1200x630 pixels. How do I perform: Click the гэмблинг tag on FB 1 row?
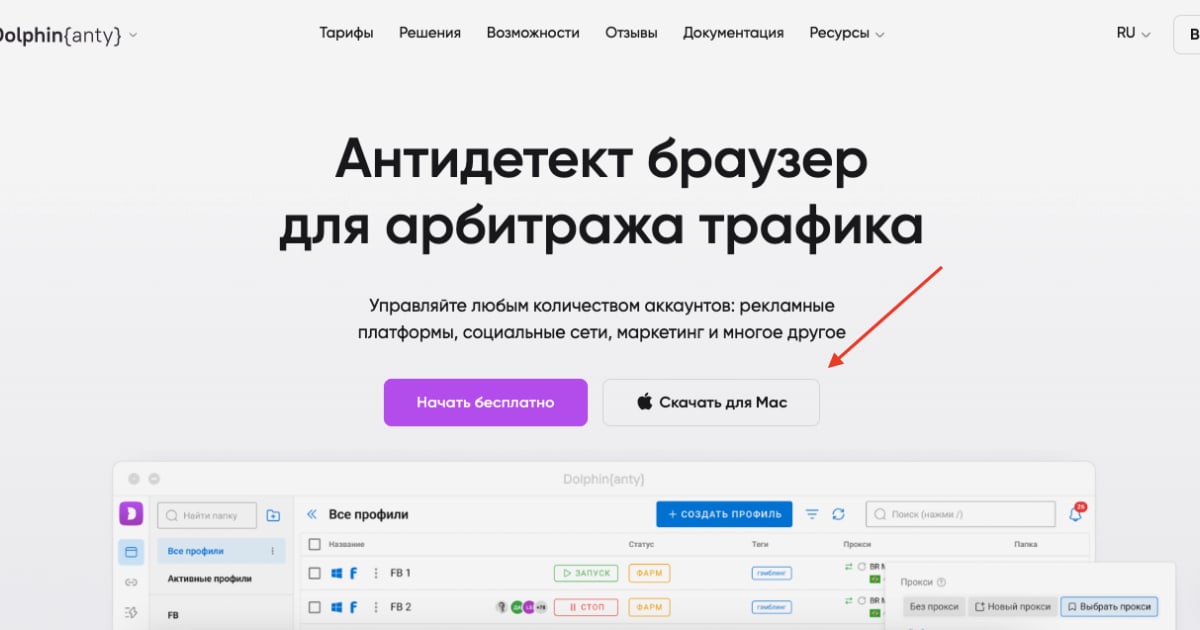tap(772, 573)
